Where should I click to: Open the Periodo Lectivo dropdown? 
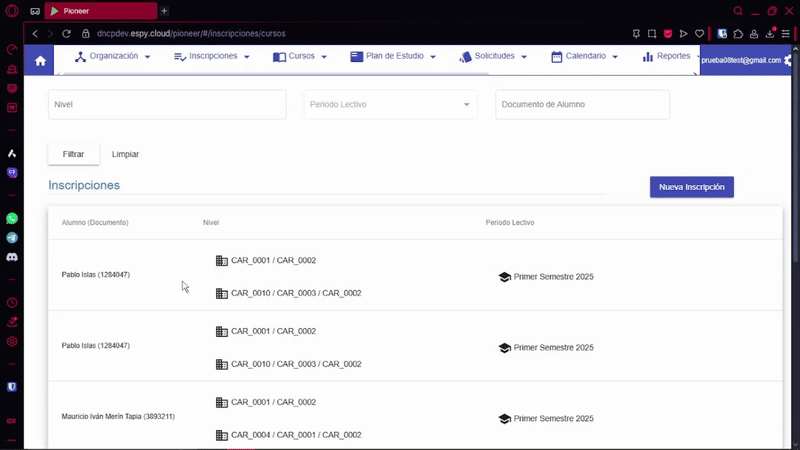[390, 104]
